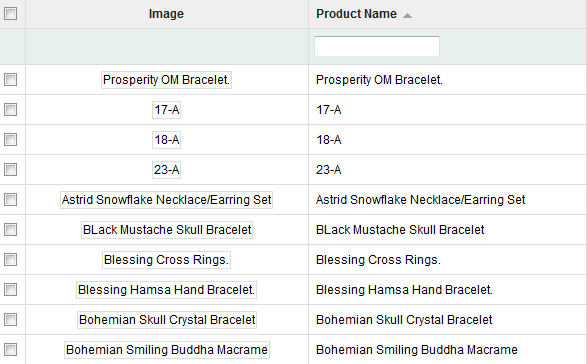
Task: Open the 17-A image placeholder
Action: (x=166, y=110)
